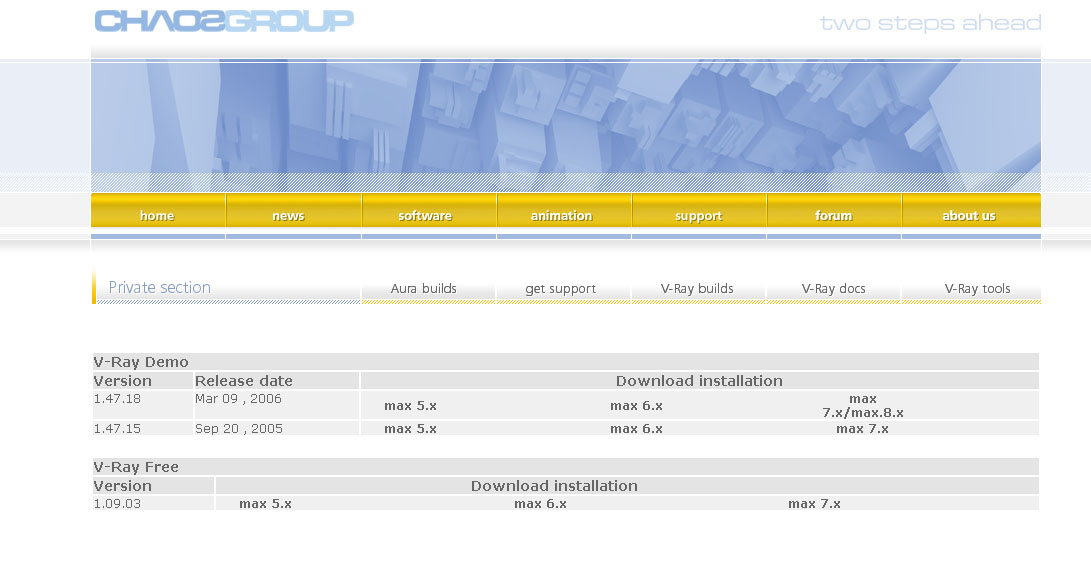Screen dimensions: 1091x572
Task: Open the about us menu item
Action: 971,211
